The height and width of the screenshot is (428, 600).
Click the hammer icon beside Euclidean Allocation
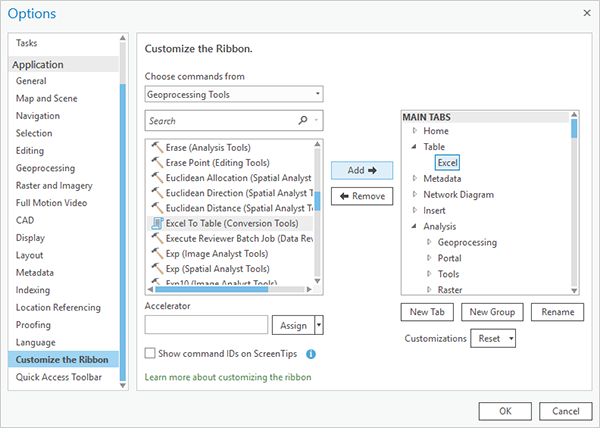[x=156, y=177]
